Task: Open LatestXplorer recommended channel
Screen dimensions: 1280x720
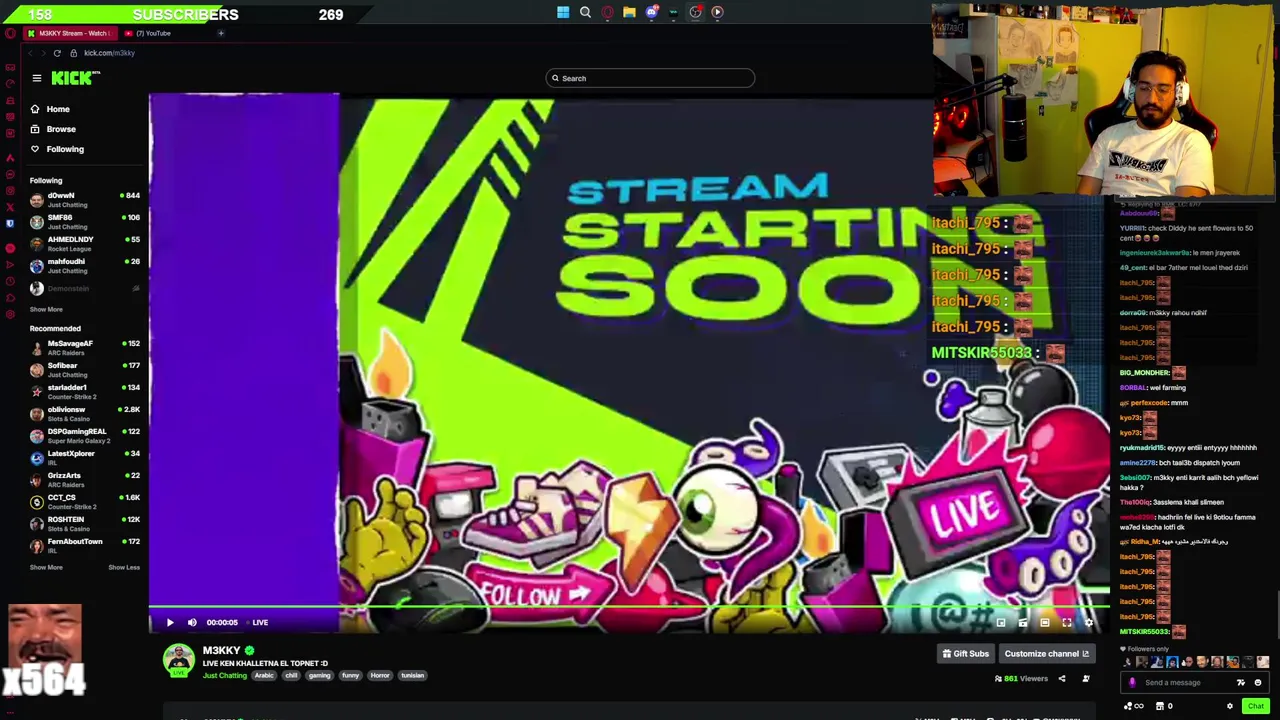Action: point(85,458)
